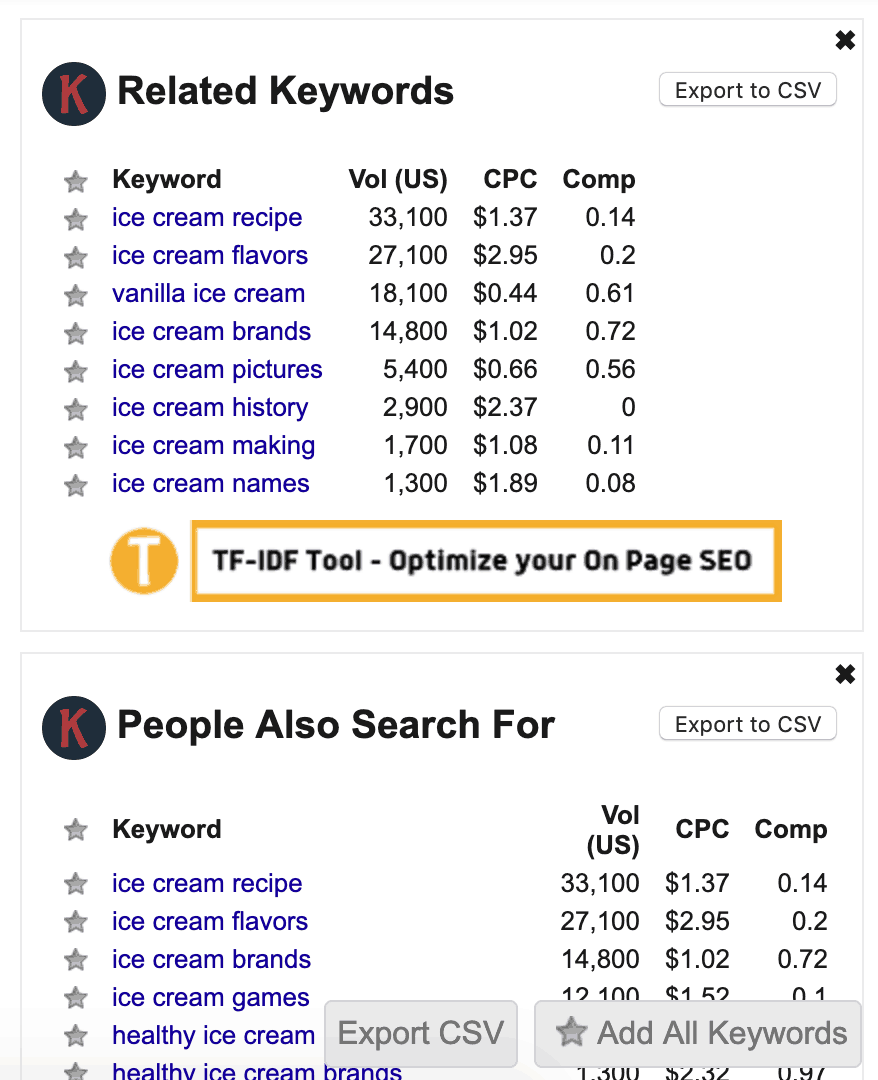Screen dimensions: 878x1080
Task: Open the 'ice cream recipe' keyword link
Action: coord(207,218)
